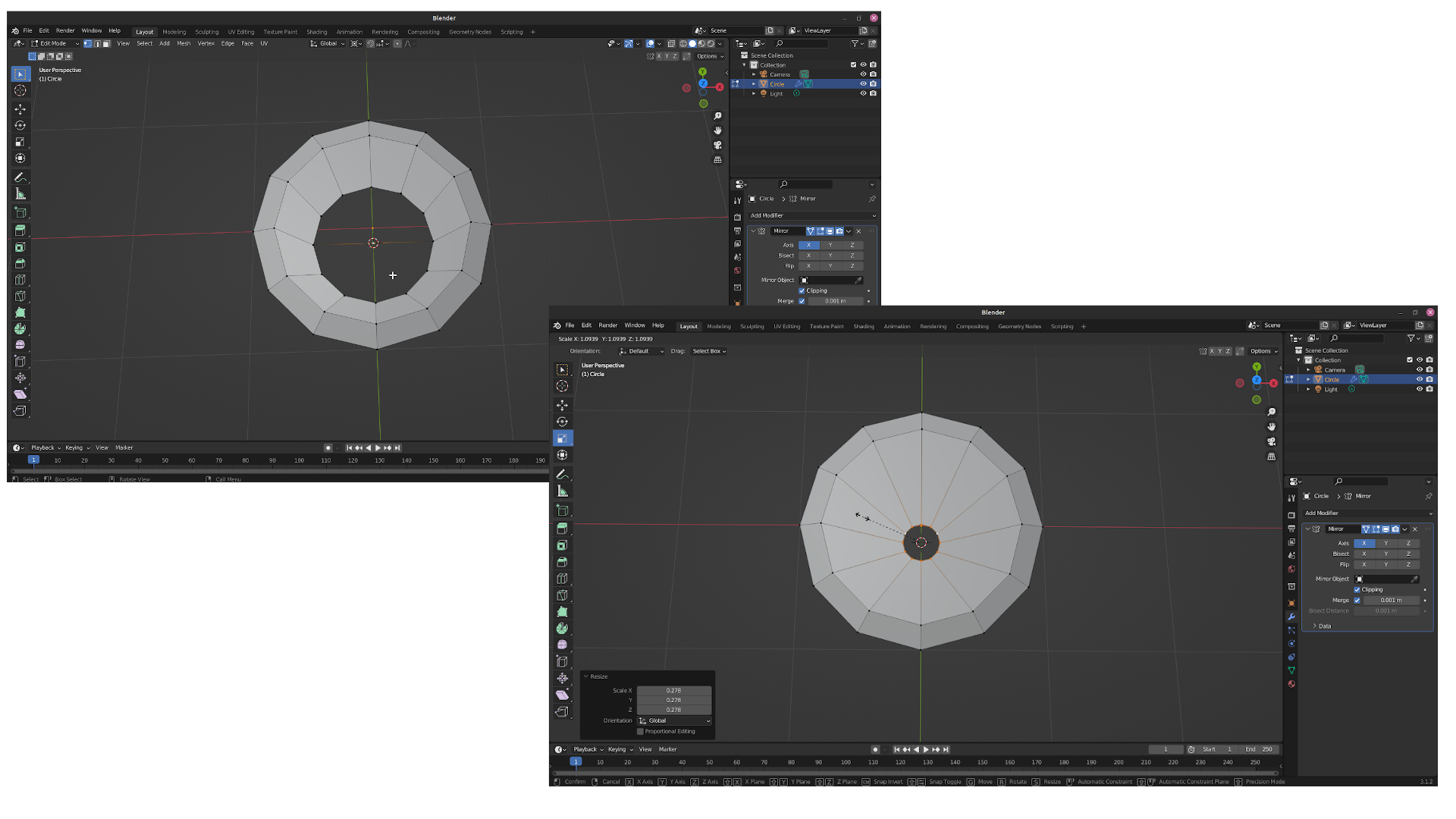1456x819 pixels.
Task: Click Marker menu in front window timeline
Action: (667, 749)
